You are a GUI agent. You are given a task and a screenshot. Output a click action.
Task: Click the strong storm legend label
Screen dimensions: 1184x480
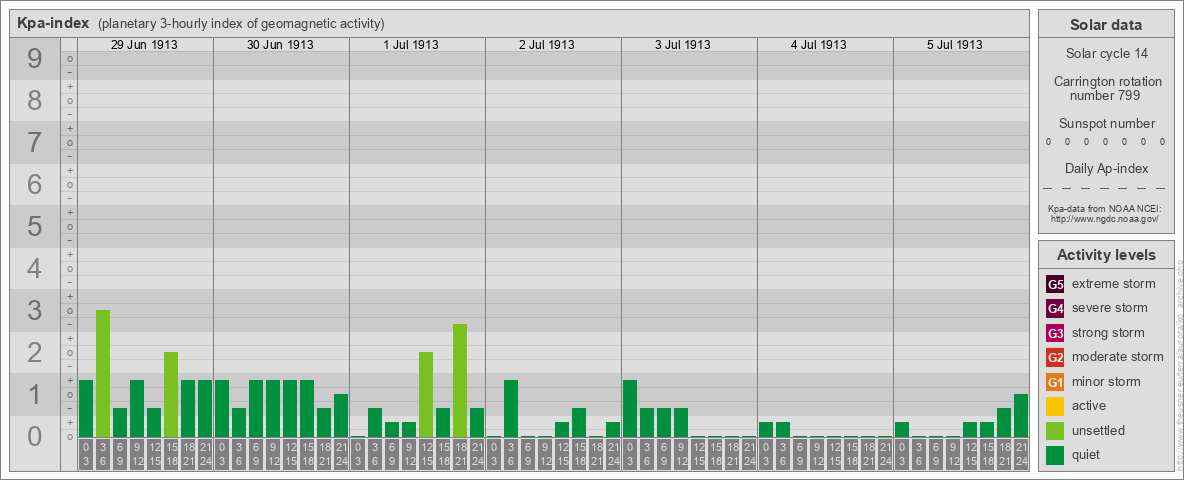tap(1108, 332)
